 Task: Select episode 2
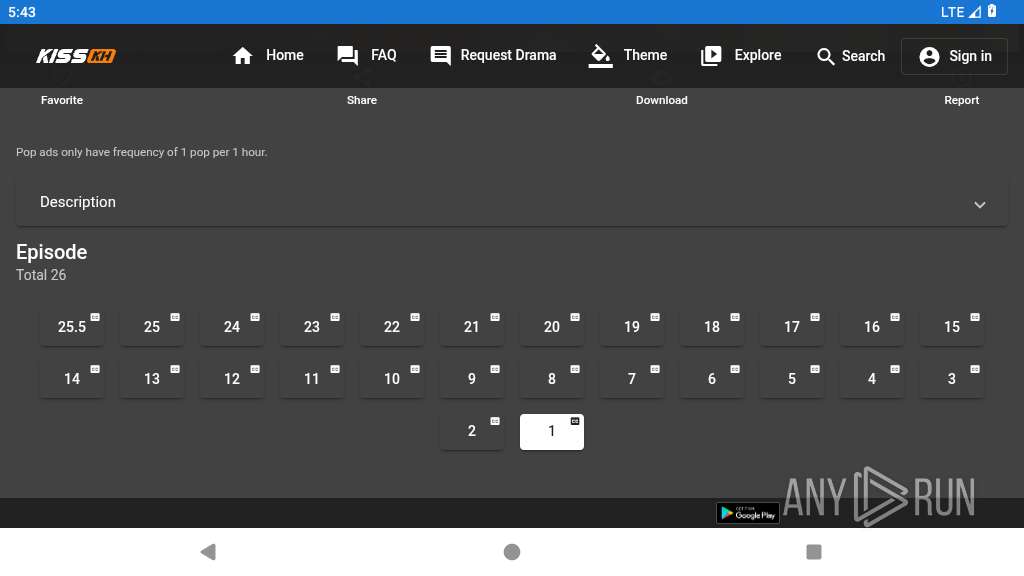click(x=472, y=432)
